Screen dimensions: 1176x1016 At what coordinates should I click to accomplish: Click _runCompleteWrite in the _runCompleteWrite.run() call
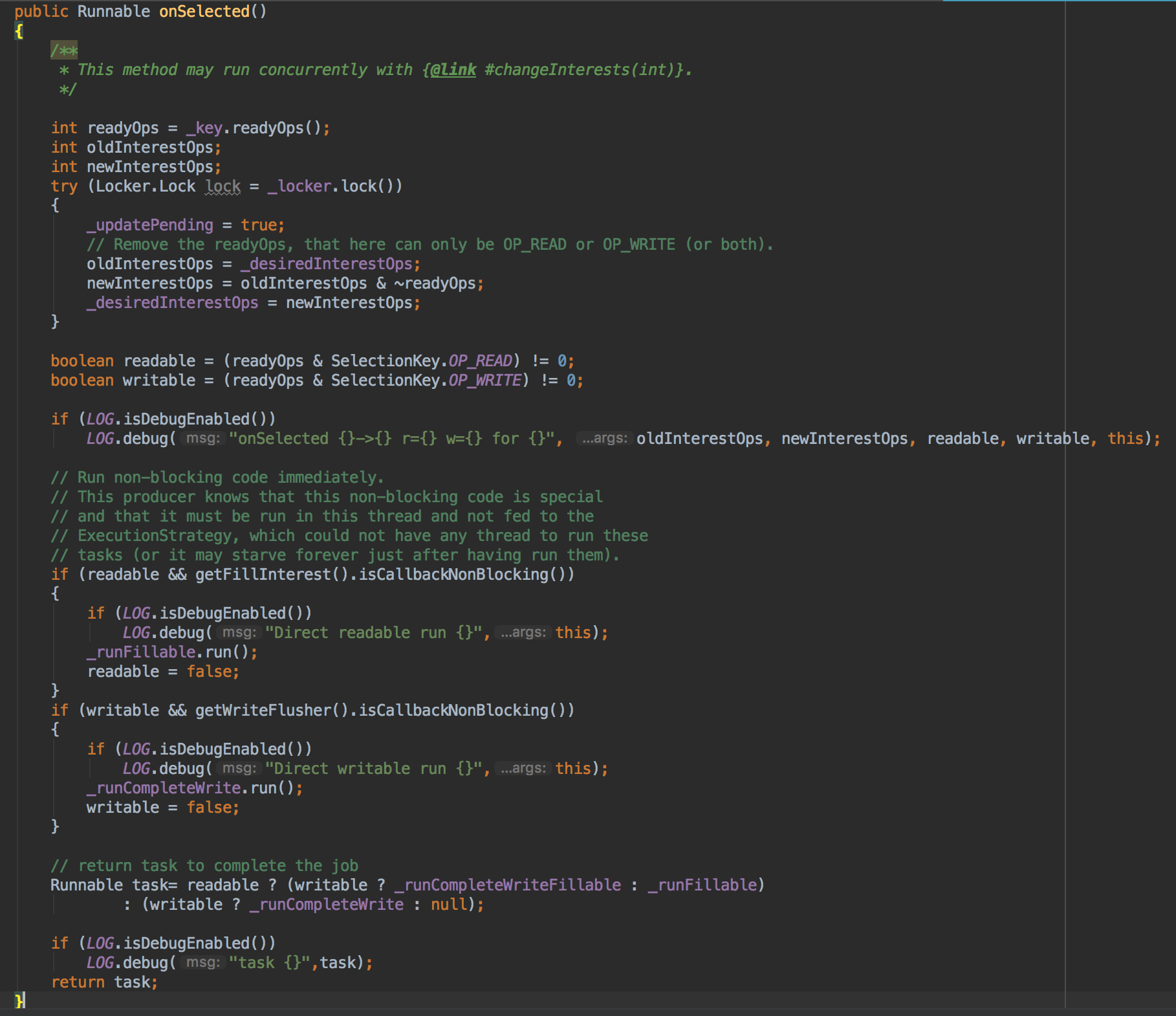[164, 788]
